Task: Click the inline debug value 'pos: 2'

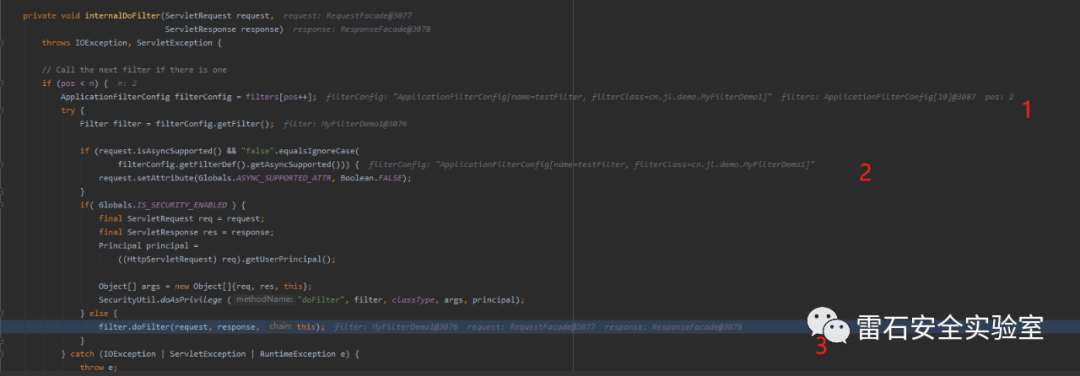Action: [999, 97]
